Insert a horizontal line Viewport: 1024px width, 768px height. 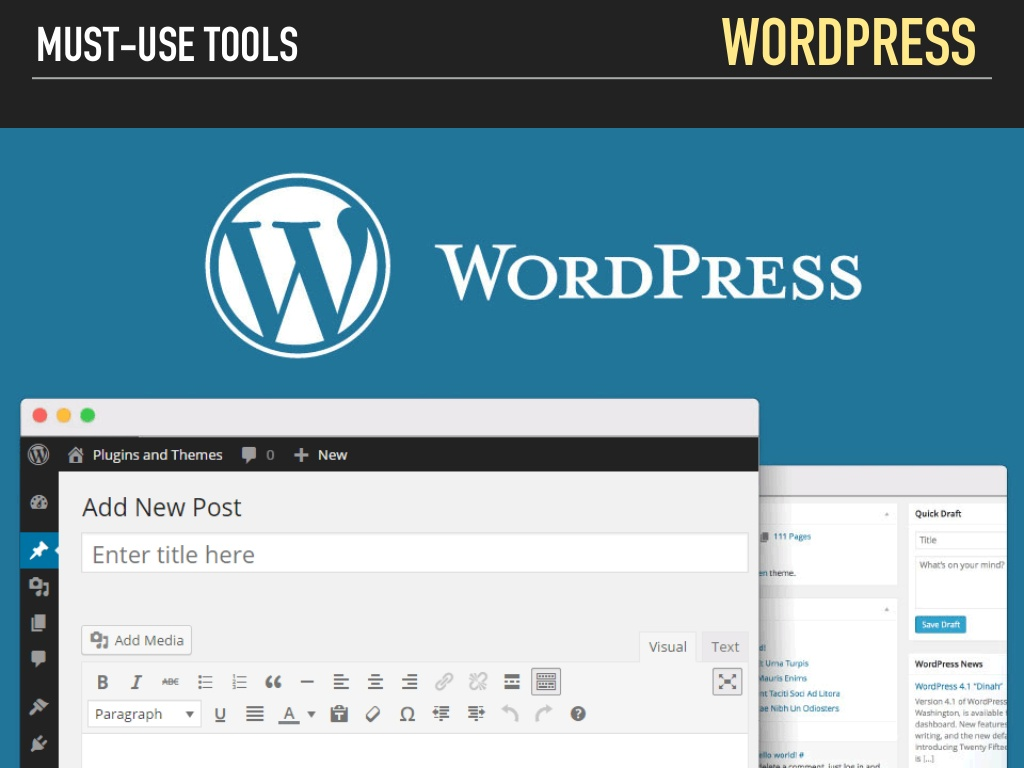pos(307,682)
